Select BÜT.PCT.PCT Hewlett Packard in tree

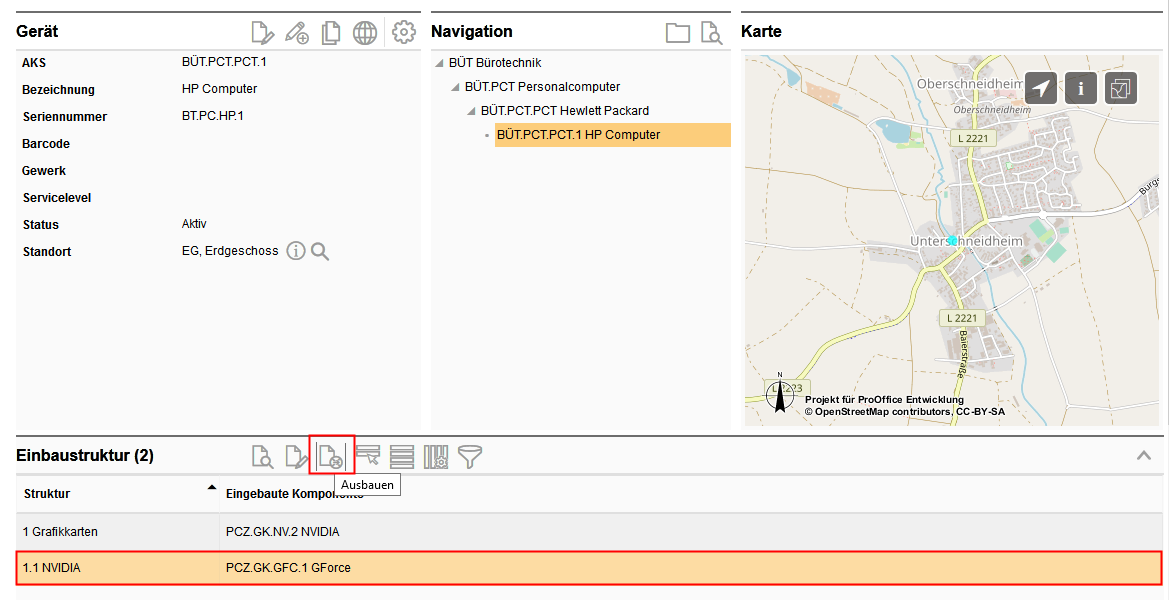tap(564, 111)
